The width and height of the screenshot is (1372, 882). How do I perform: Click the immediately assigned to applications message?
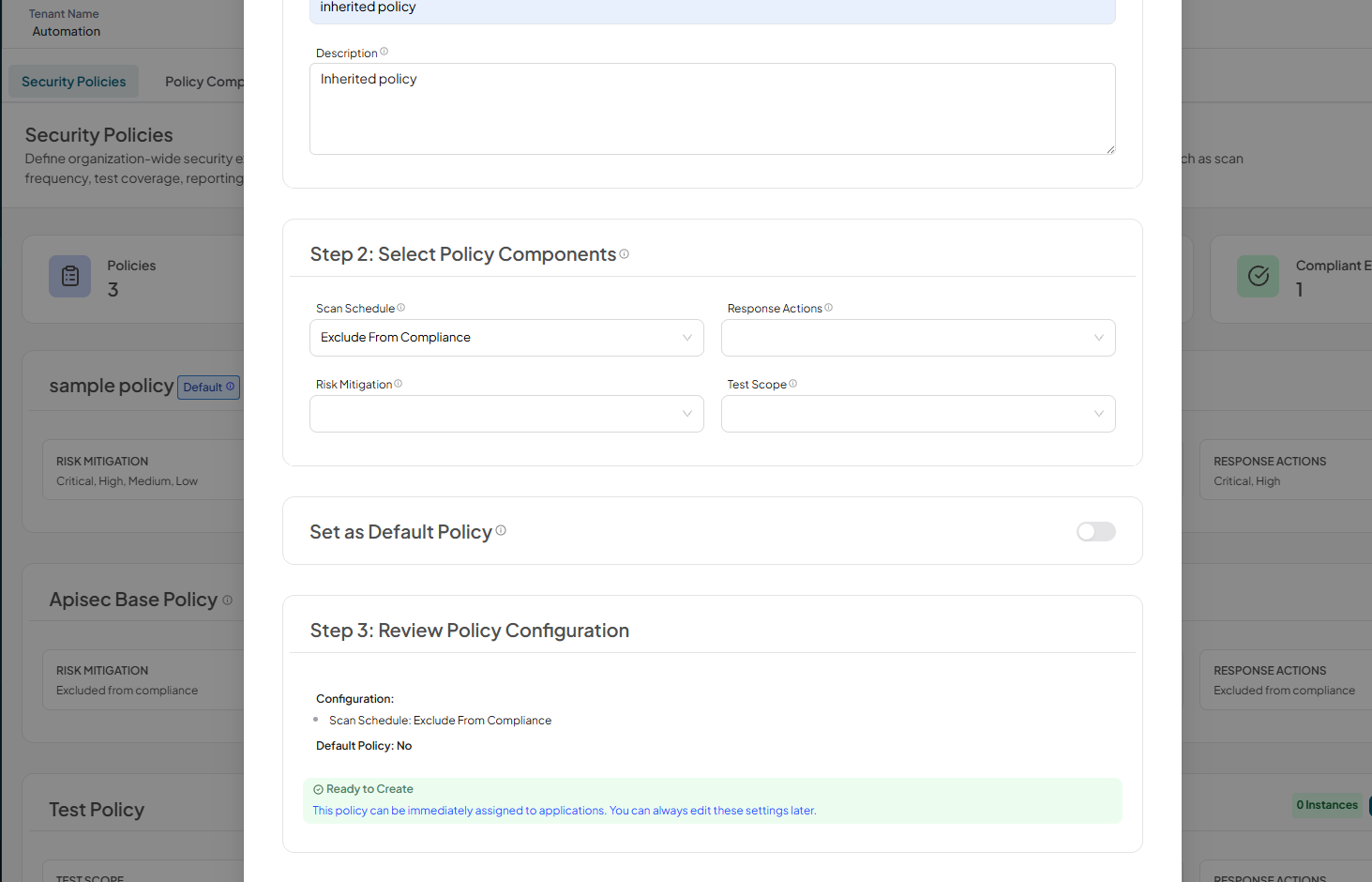tap(565, 811)
